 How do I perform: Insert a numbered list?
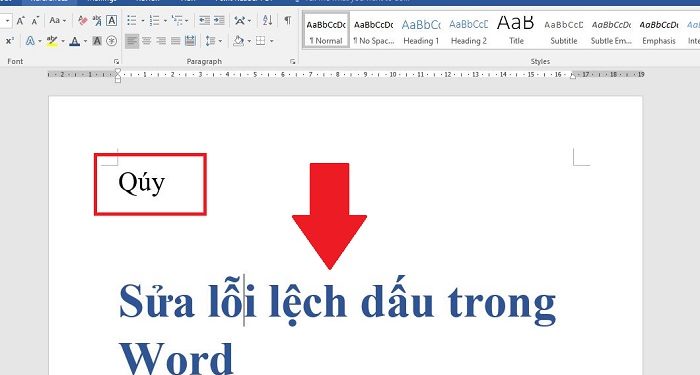pos(154,21)
